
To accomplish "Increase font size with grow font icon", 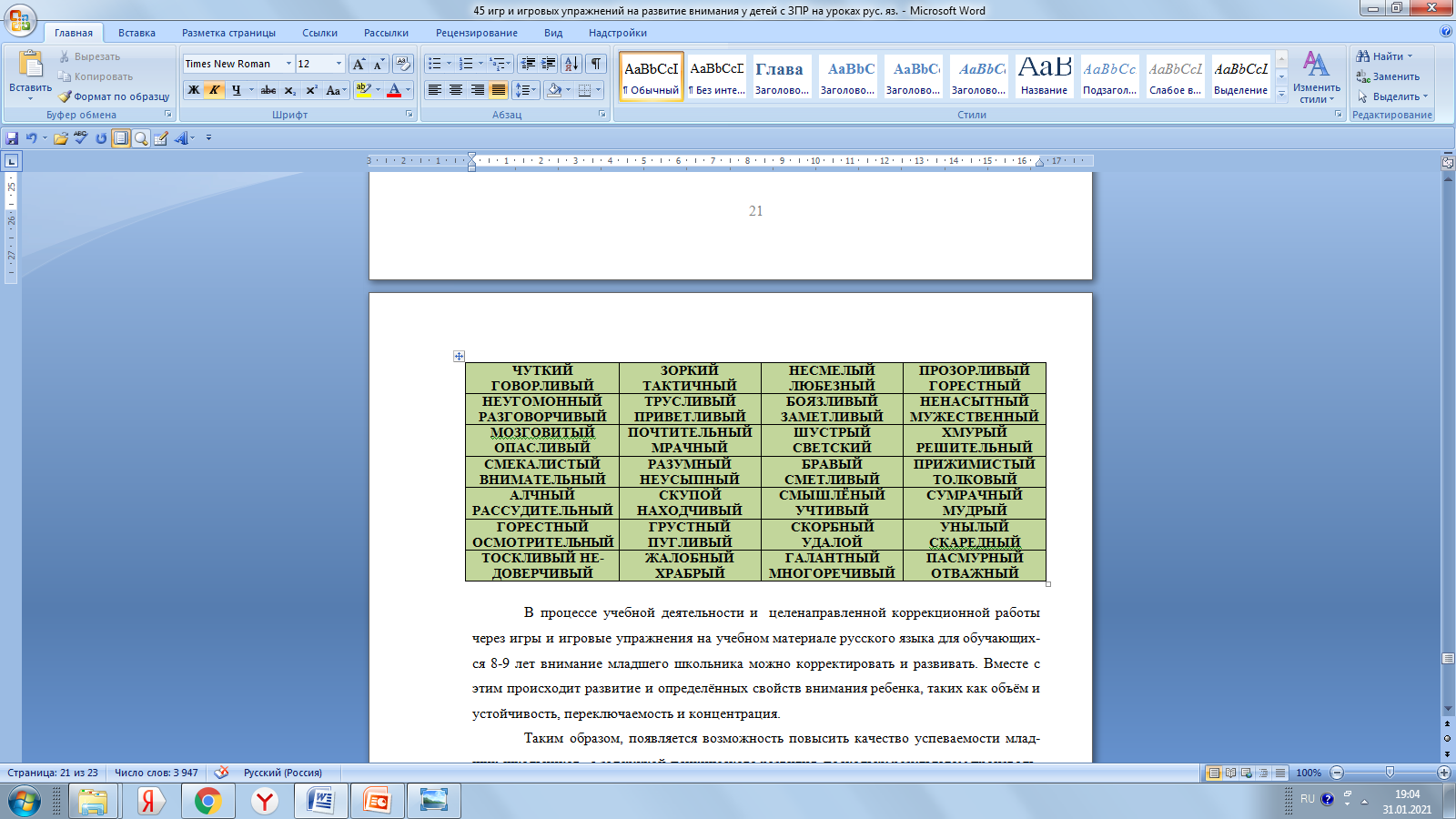I will pos(359,64).
